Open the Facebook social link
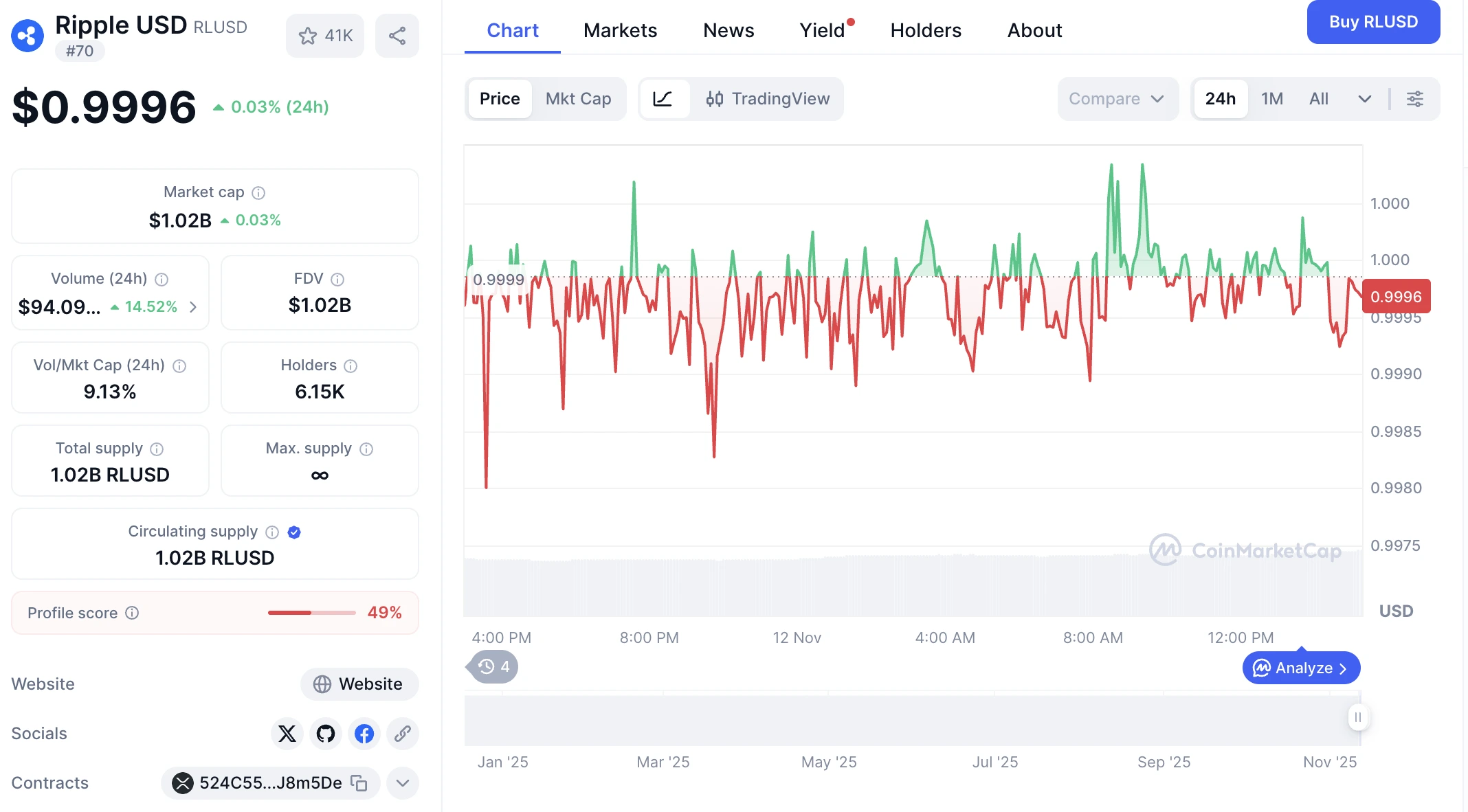 tap(364, 734)
